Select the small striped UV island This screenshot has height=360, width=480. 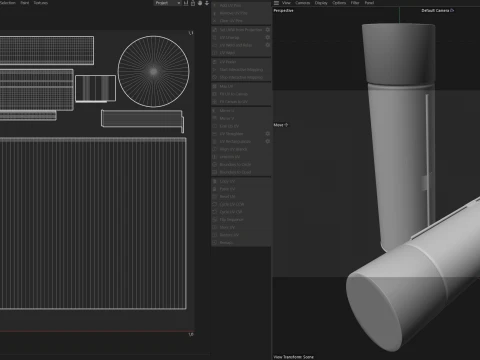(96, 88)
